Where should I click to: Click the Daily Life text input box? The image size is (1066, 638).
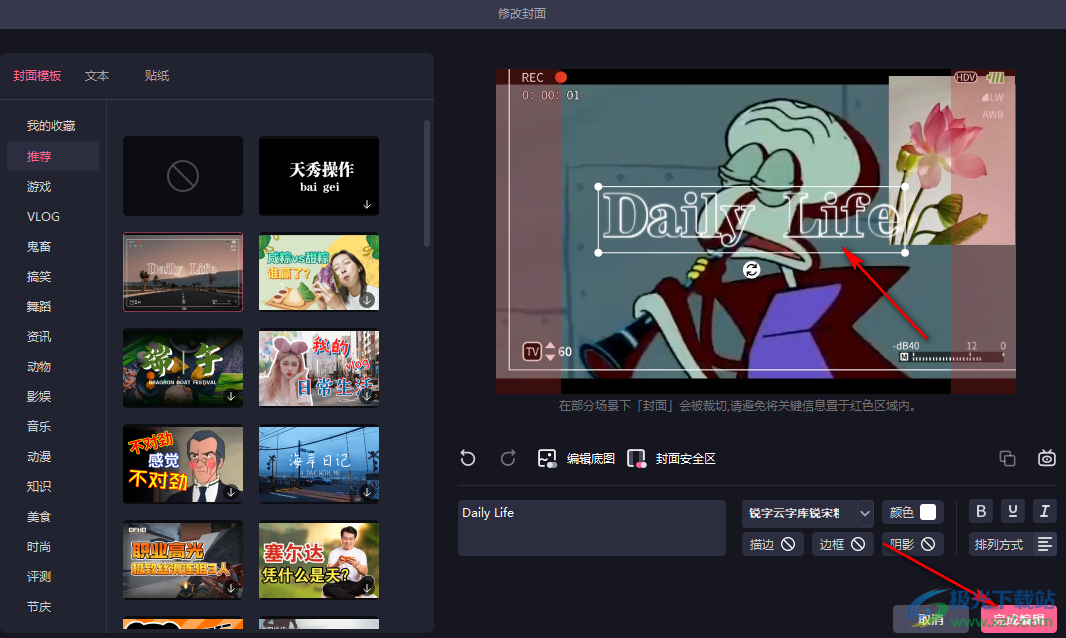coord(591,528)
